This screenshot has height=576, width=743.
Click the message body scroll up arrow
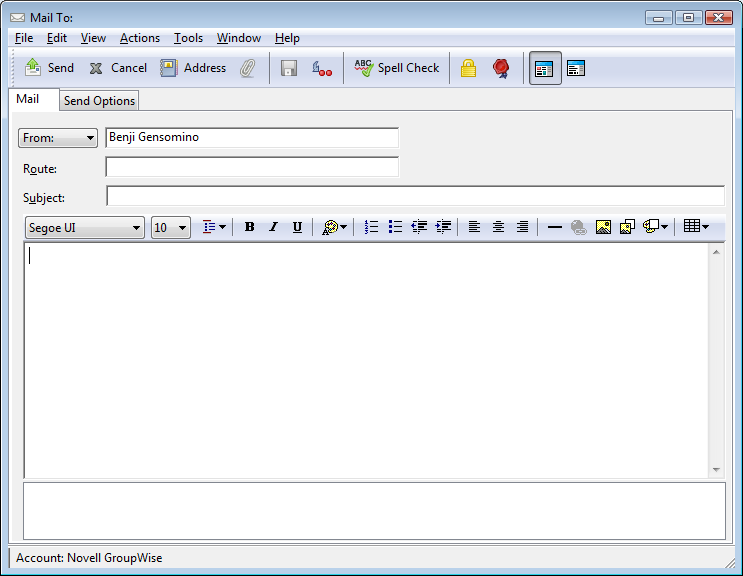[716, 252]
